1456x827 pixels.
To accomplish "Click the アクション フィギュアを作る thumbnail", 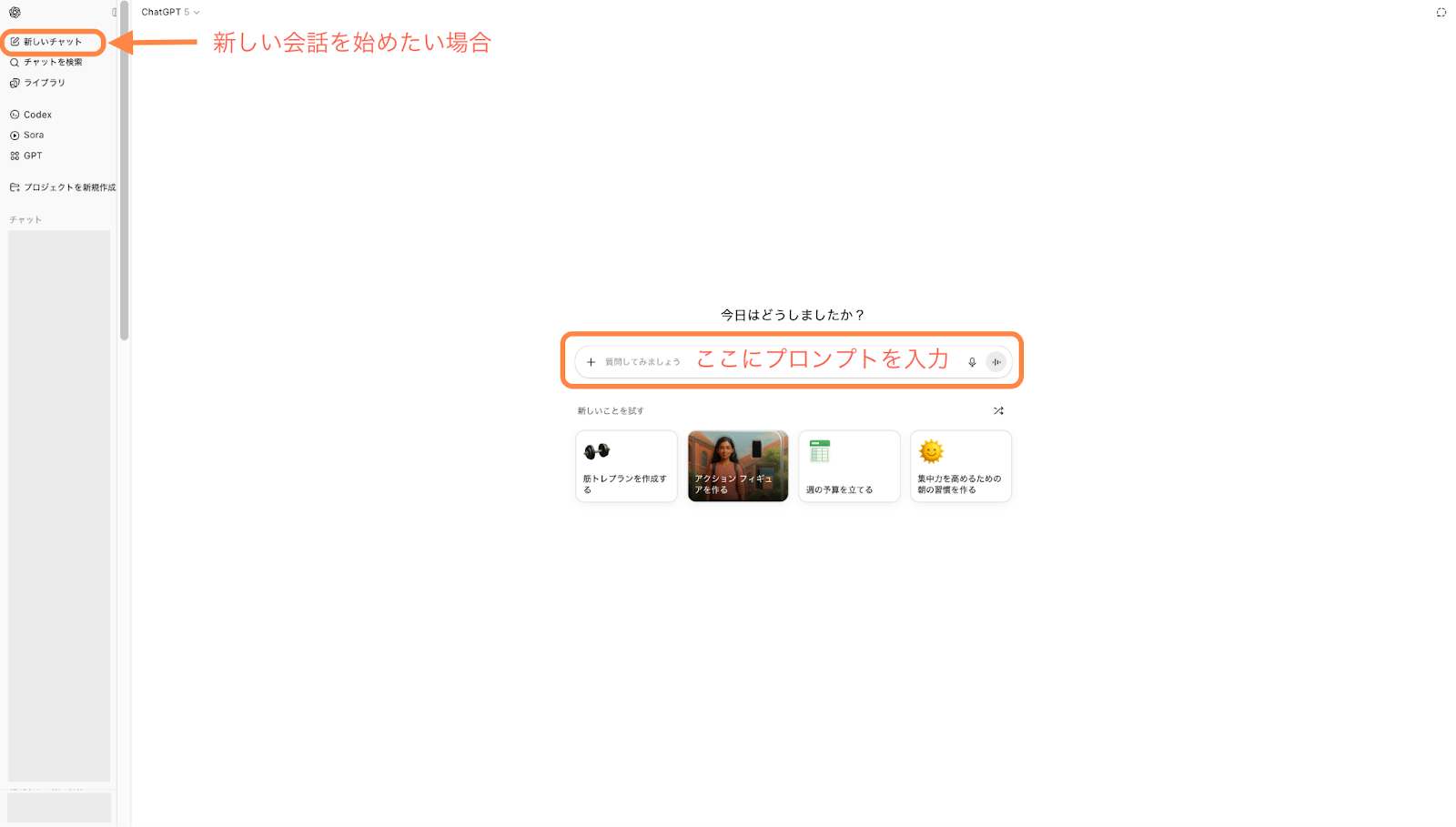I will 737,466.
